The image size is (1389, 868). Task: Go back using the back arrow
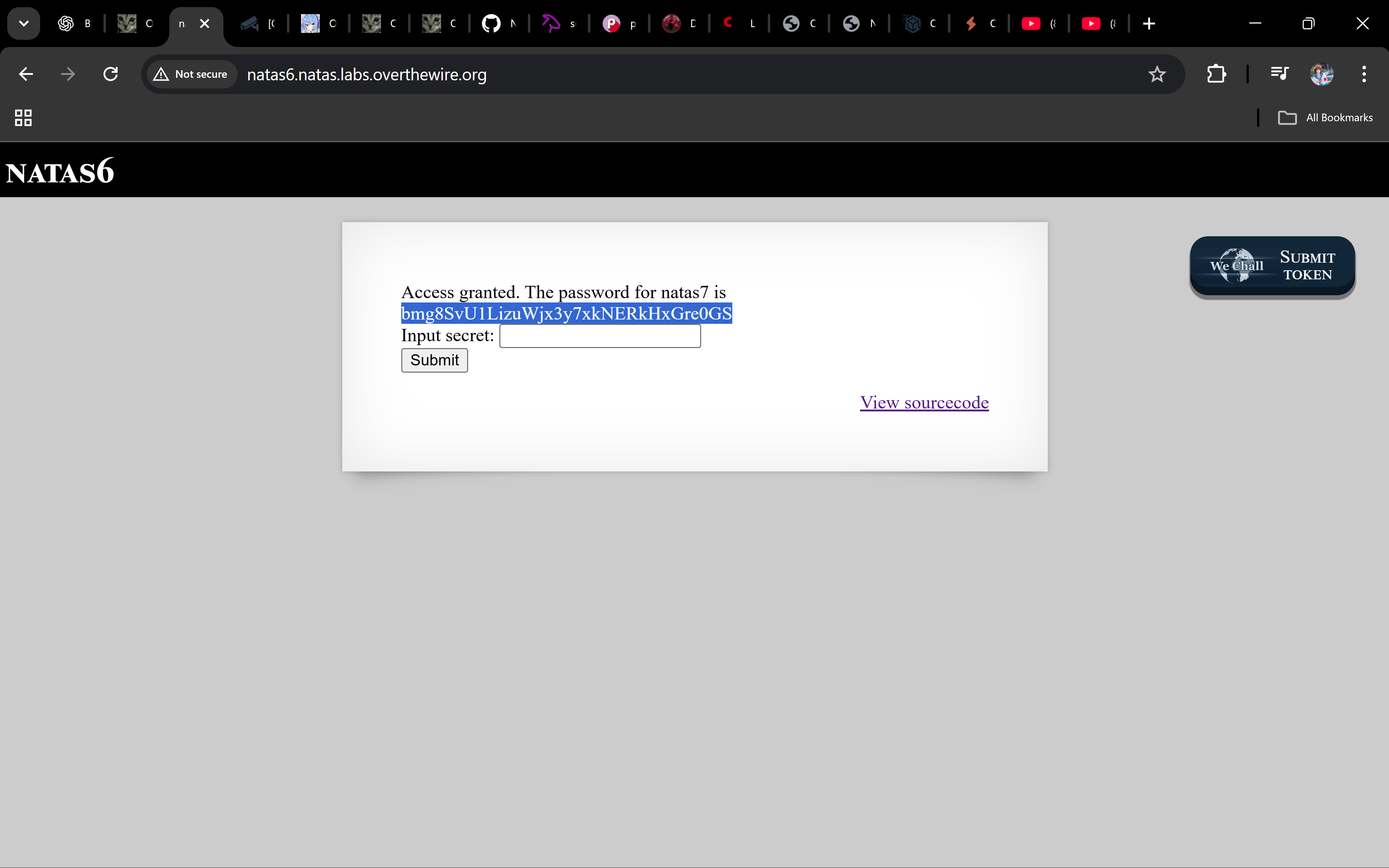[26, 74]
